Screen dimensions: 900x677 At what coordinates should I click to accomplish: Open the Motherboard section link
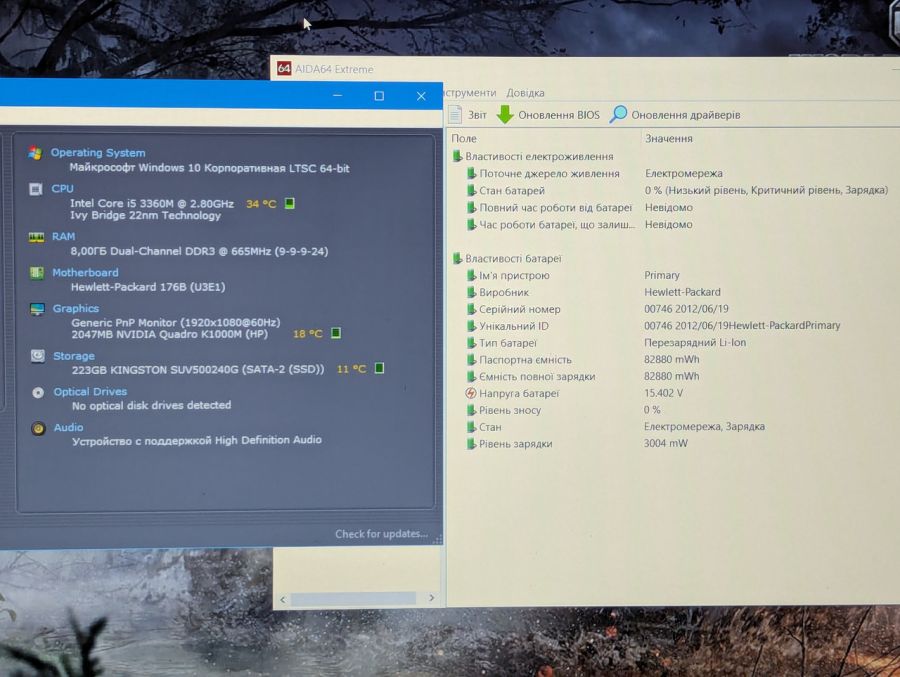(x=86, y=273)
